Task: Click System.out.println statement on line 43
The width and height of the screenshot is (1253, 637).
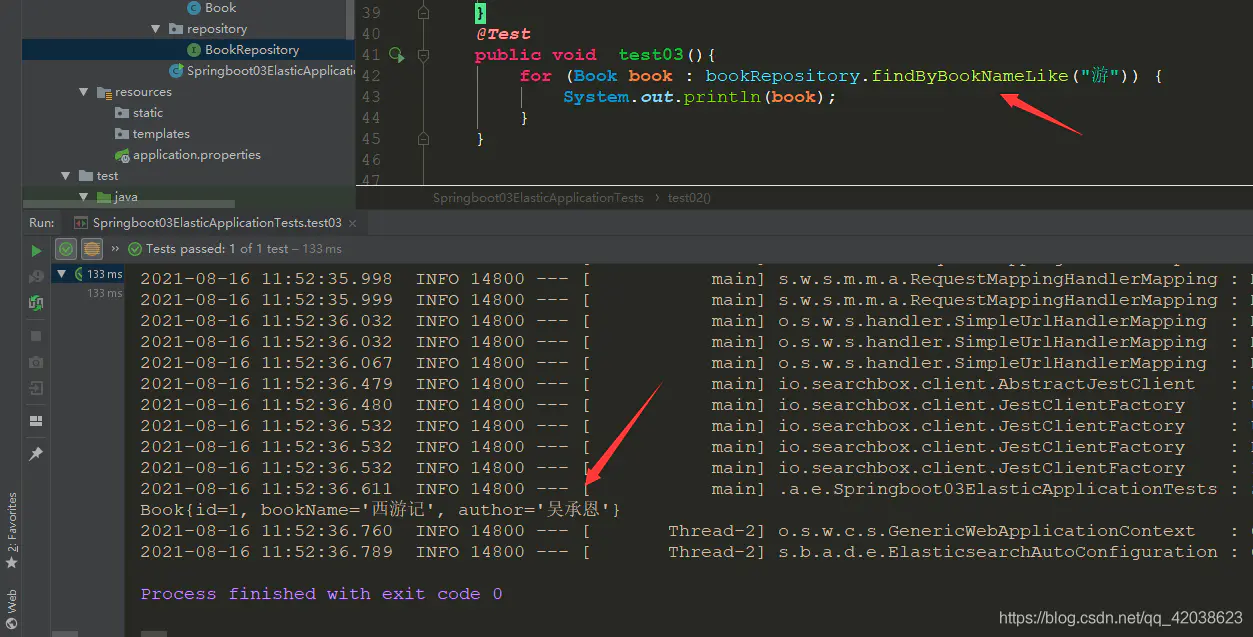Action: (699, 97)
